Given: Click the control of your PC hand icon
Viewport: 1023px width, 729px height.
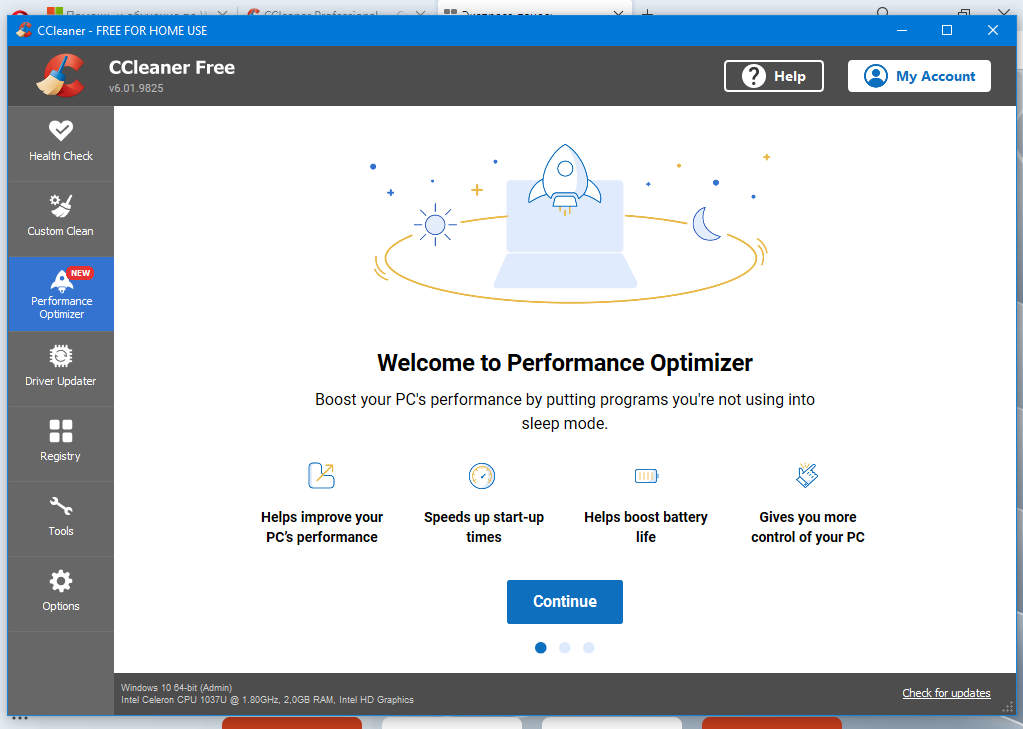Looking at the screenshot, I should pyautogui.click(x=807, y=474).
